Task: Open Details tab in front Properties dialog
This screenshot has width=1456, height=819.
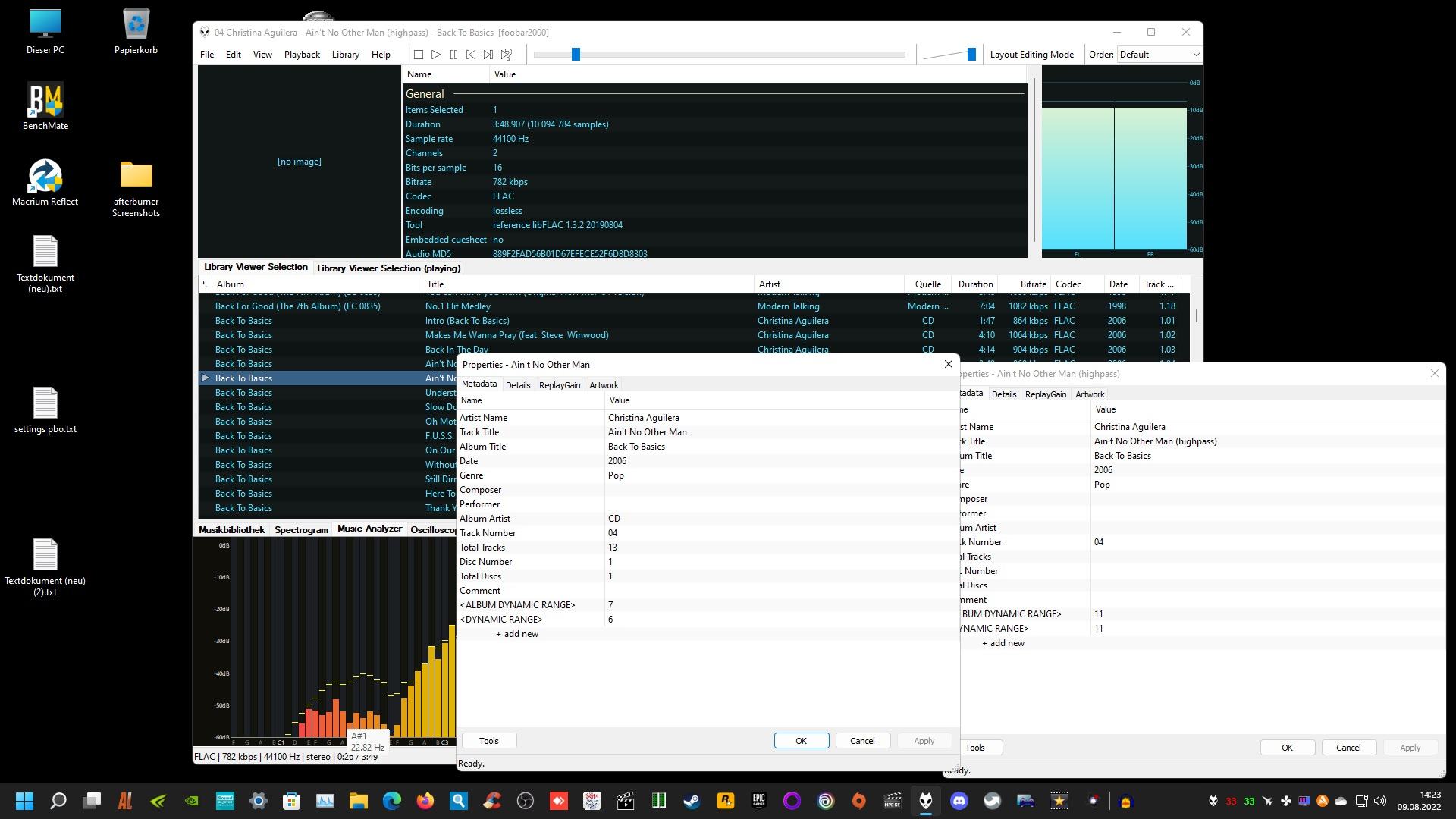Action: tap(518, 385)
